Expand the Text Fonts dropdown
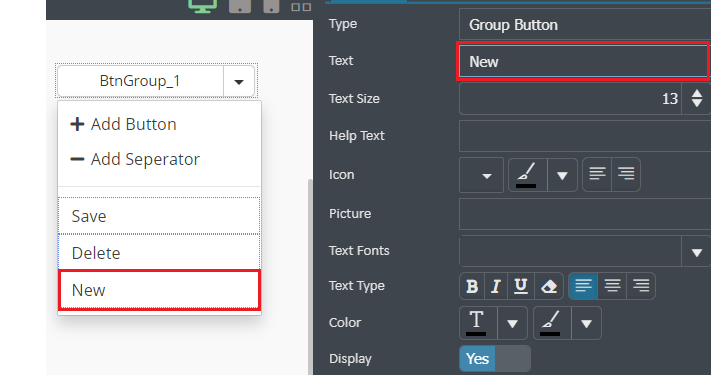 (696, 251)
